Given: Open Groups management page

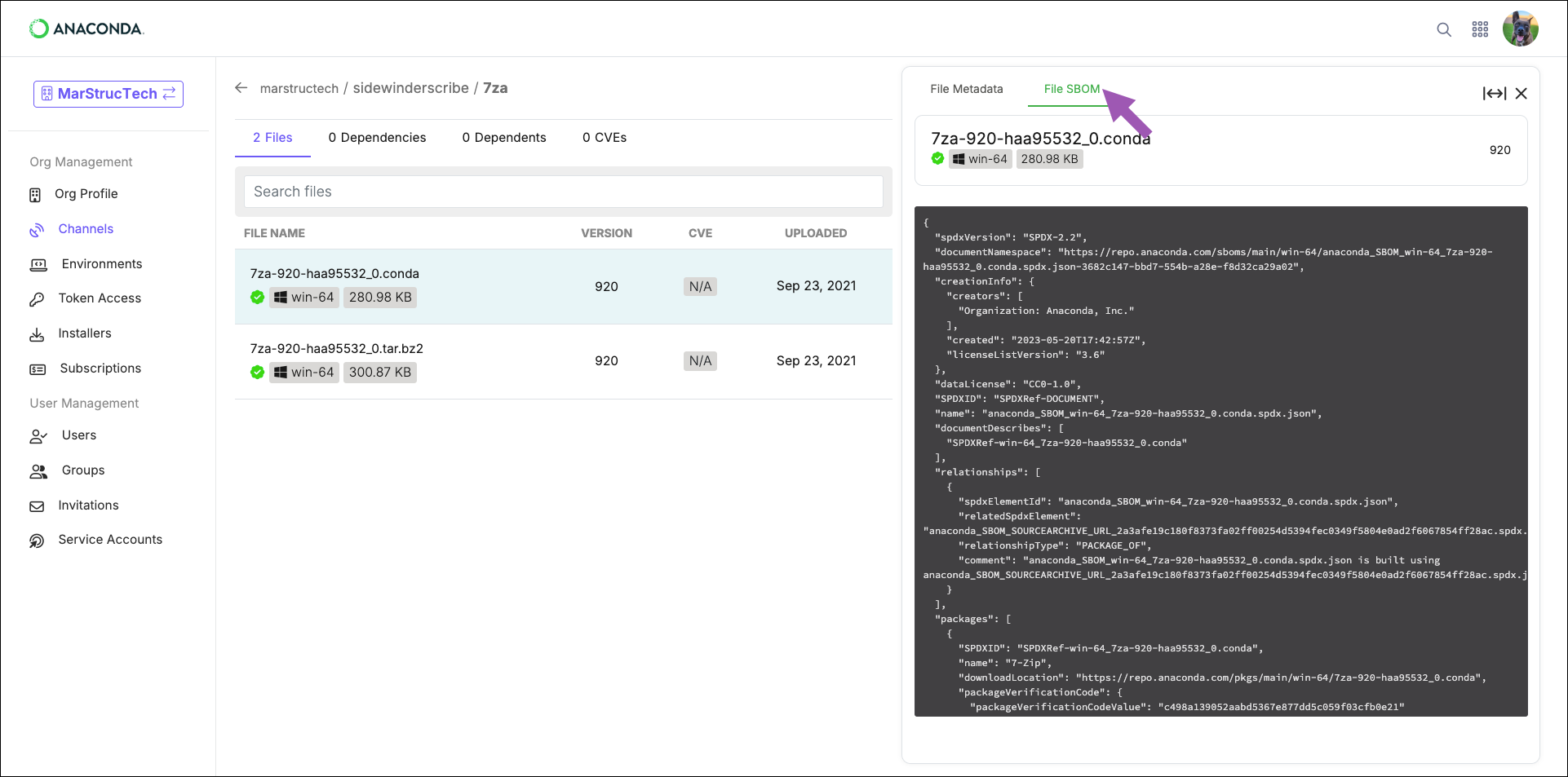Looking at the screenshot, I should pos(83,470).
